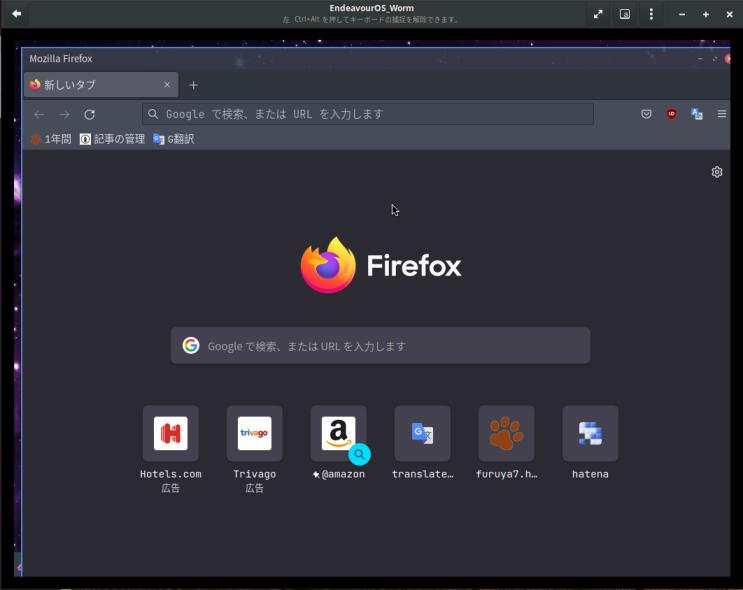
Task: Open the @amazon search shortcut tile
Action: pyautogui.click(x=338, y=433)
